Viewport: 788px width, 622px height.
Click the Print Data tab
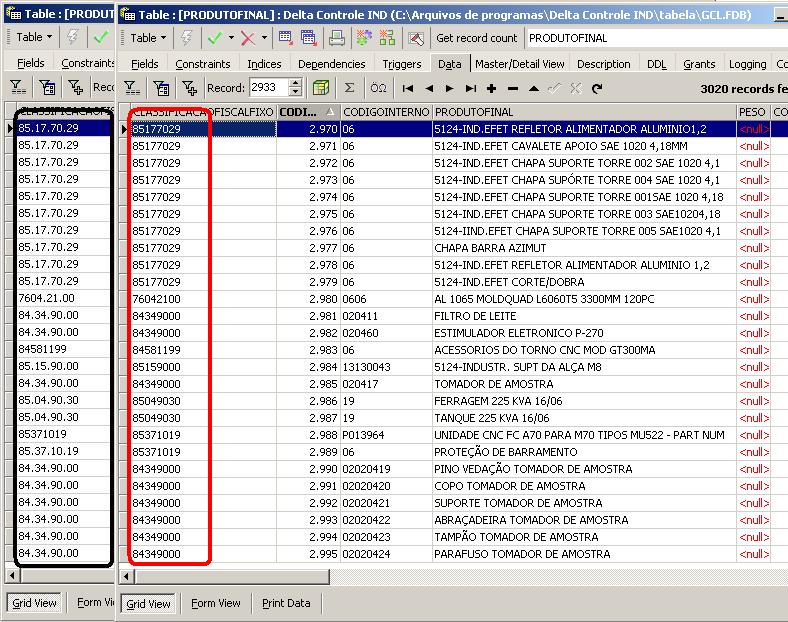pyautogui.click(x=285, y=603)
